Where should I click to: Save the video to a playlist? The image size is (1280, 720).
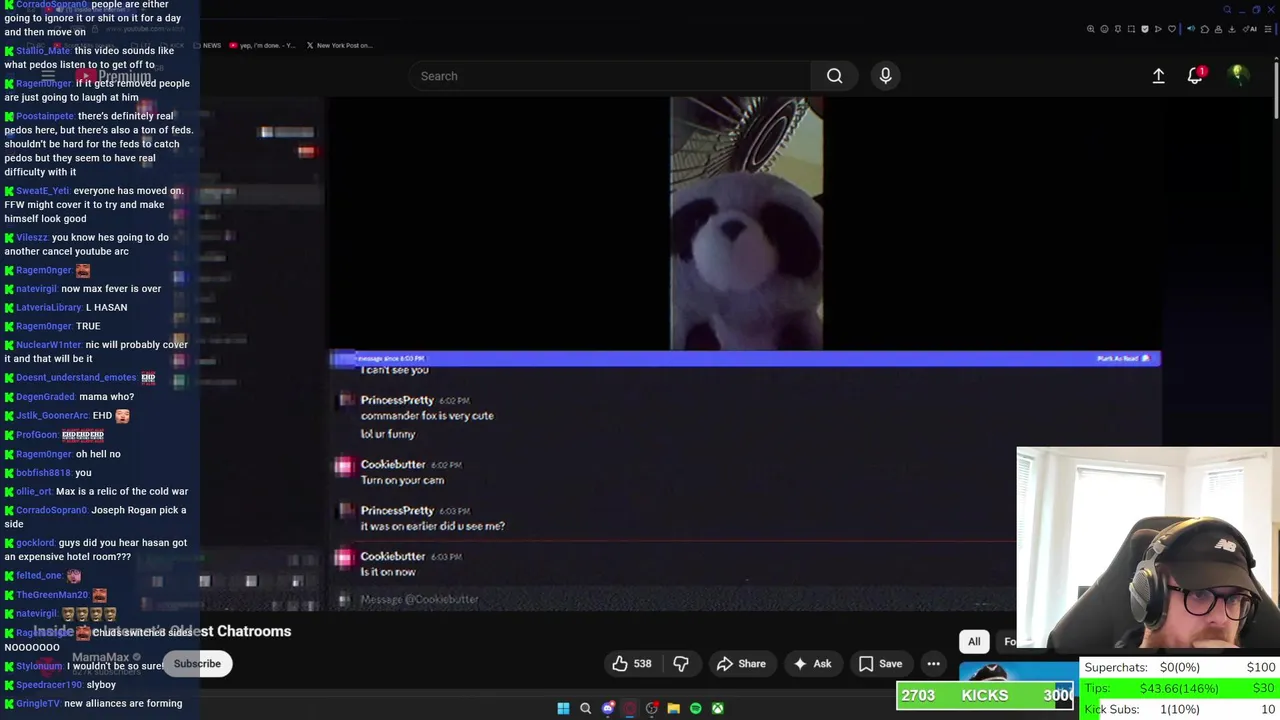880,663
